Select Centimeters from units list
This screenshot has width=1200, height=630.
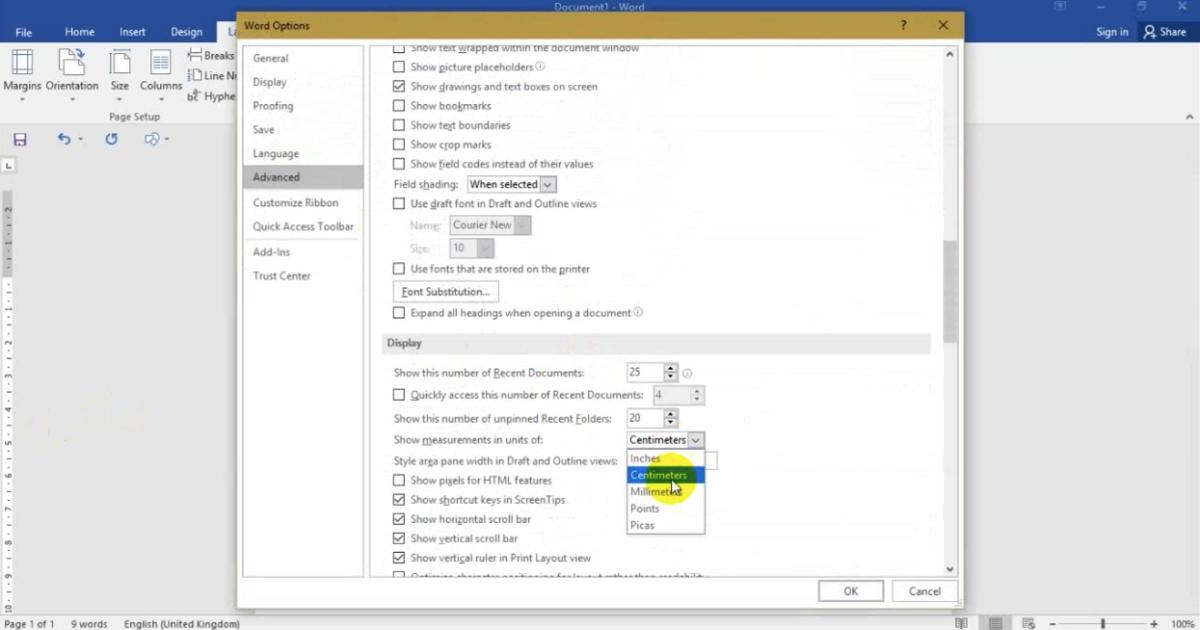tap(666, 475)
